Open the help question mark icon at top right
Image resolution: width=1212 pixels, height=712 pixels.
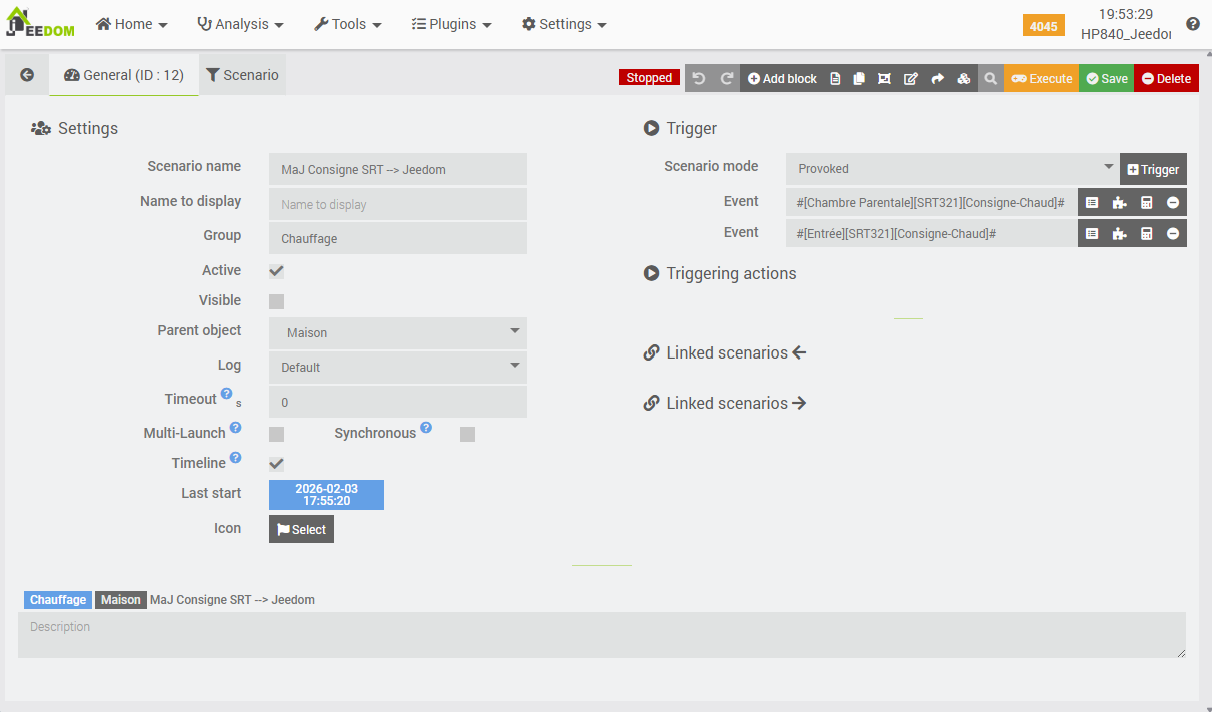pyautogui.click(x=1193, y=24)
